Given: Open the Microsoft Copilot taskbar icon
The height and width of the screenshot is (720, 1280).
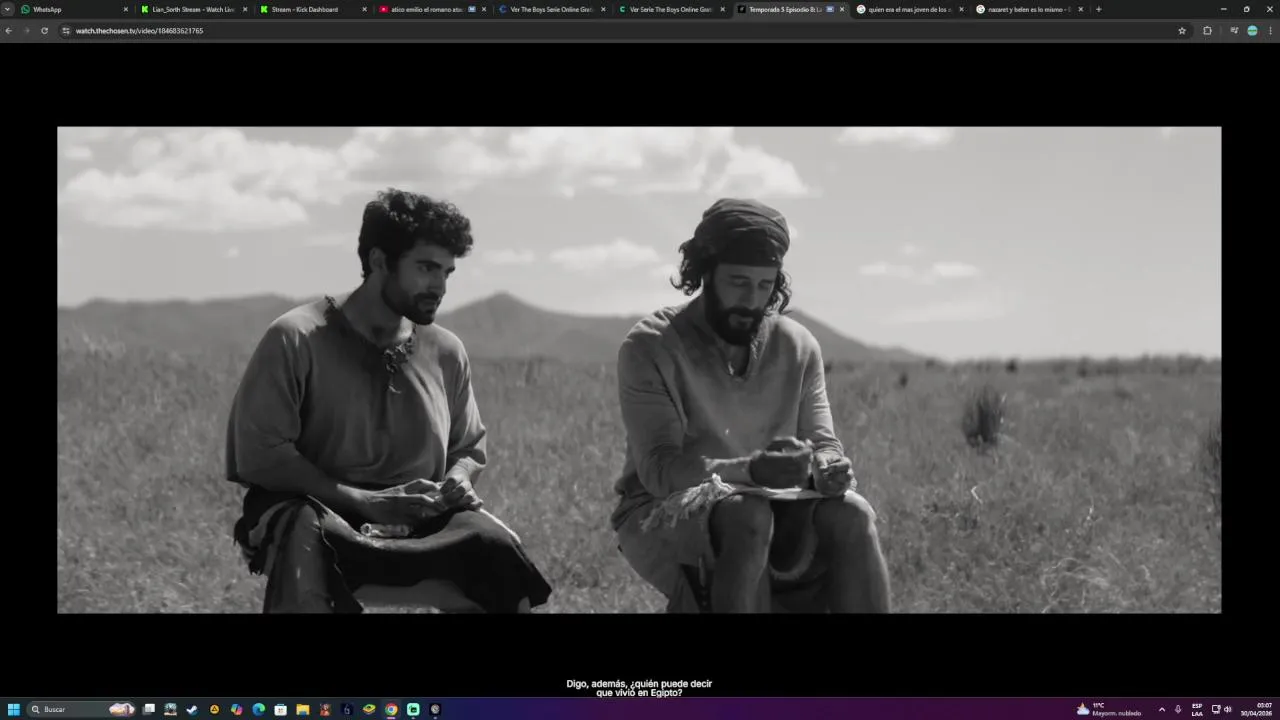Looking at the screenshot, I should [x=236, y=709].
